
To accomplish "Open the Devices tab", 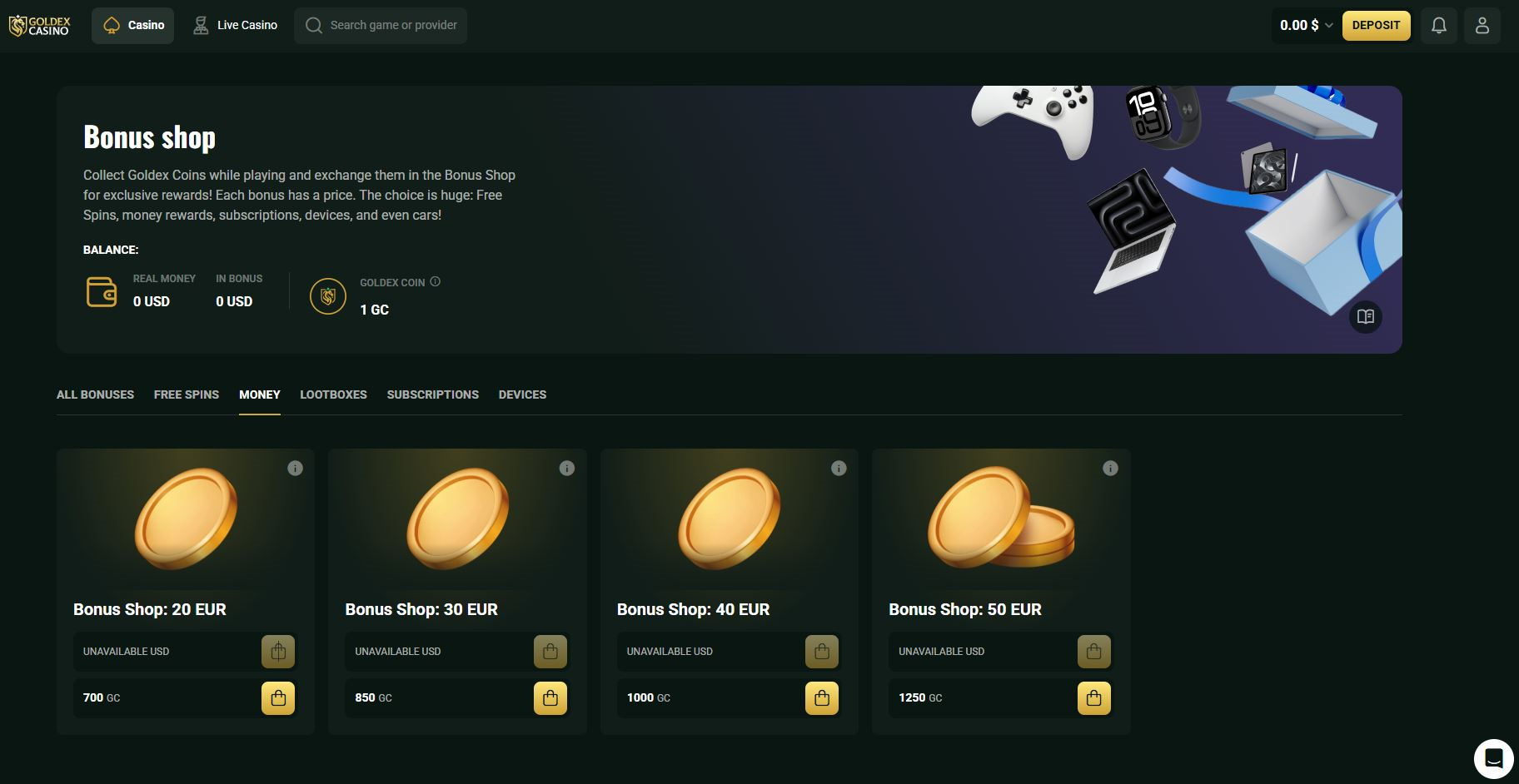I will pos(522,394).
